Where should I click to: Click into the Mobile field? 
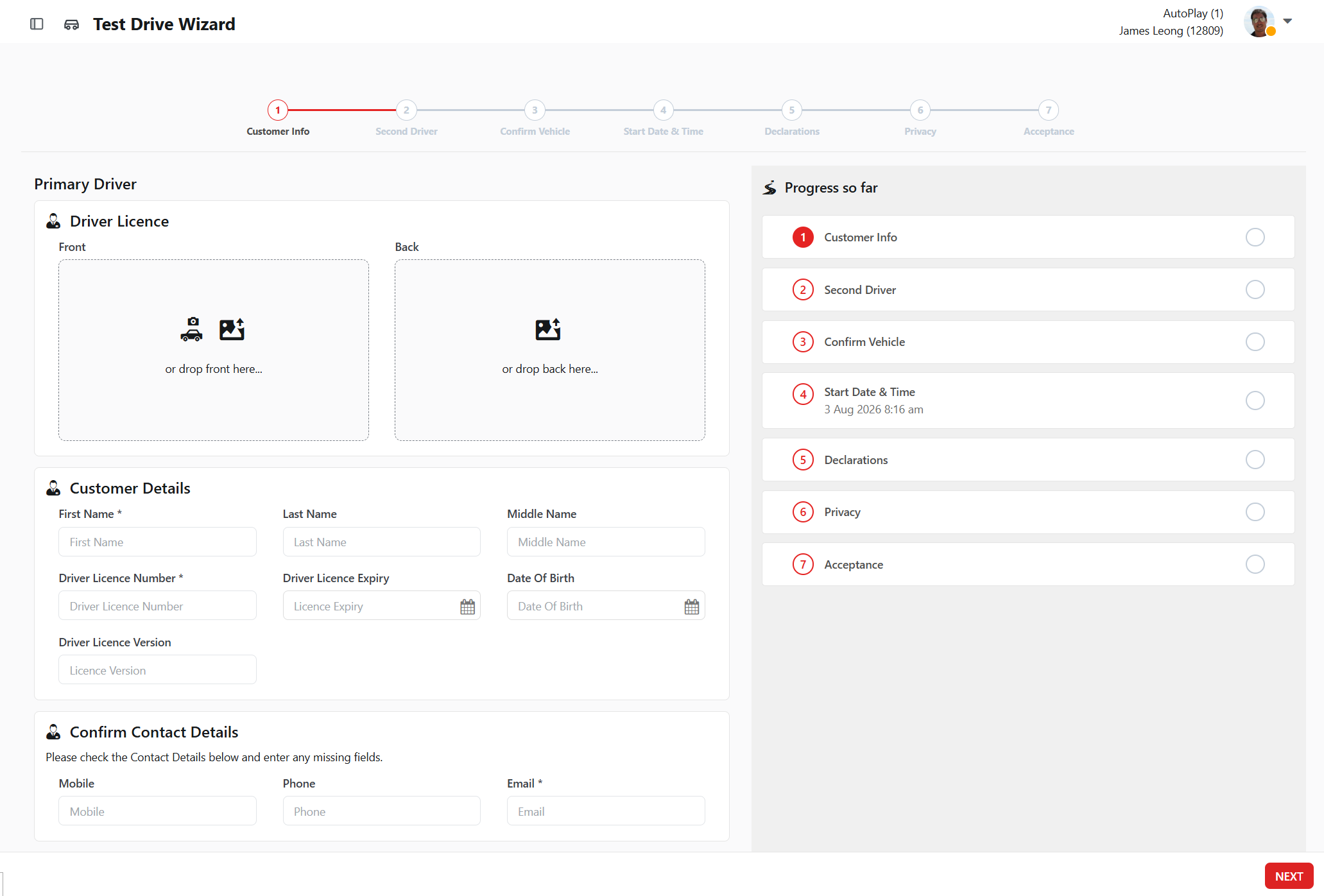pos(157,811)
